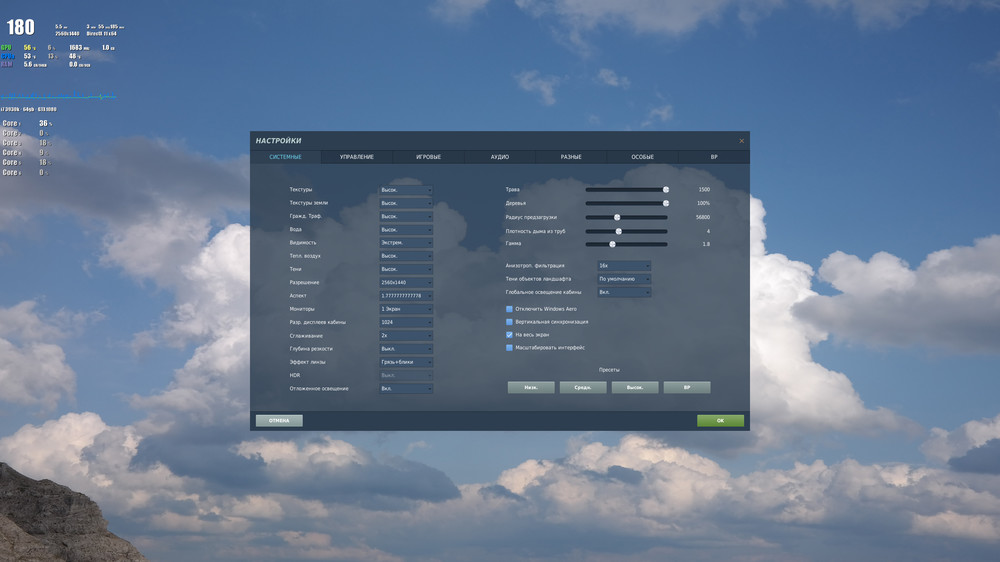Expand the Сглаживание dropdown set to 2x

pyautogui.click(x=406, y=336)
